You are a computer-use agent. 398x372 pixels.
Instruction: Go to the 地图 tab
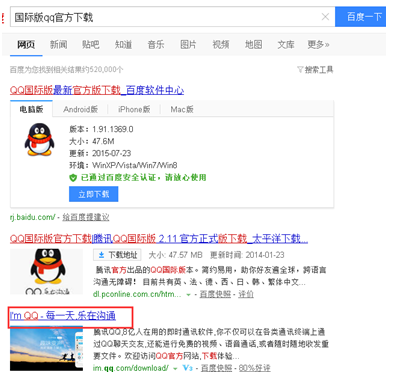[x=253, y=44]
